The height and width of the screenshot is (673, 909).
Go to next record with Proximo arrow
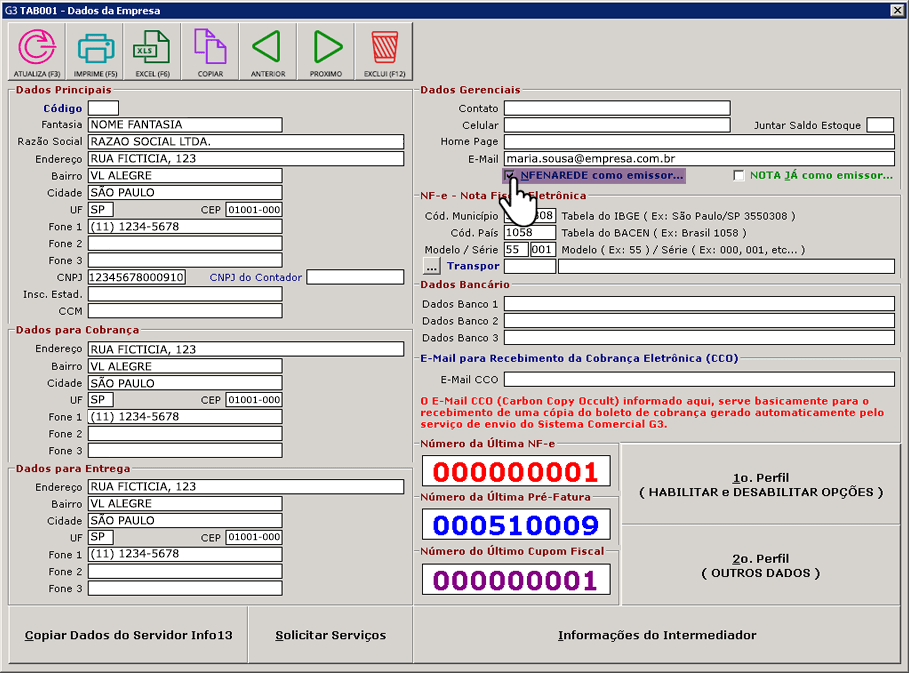point(326,51)
